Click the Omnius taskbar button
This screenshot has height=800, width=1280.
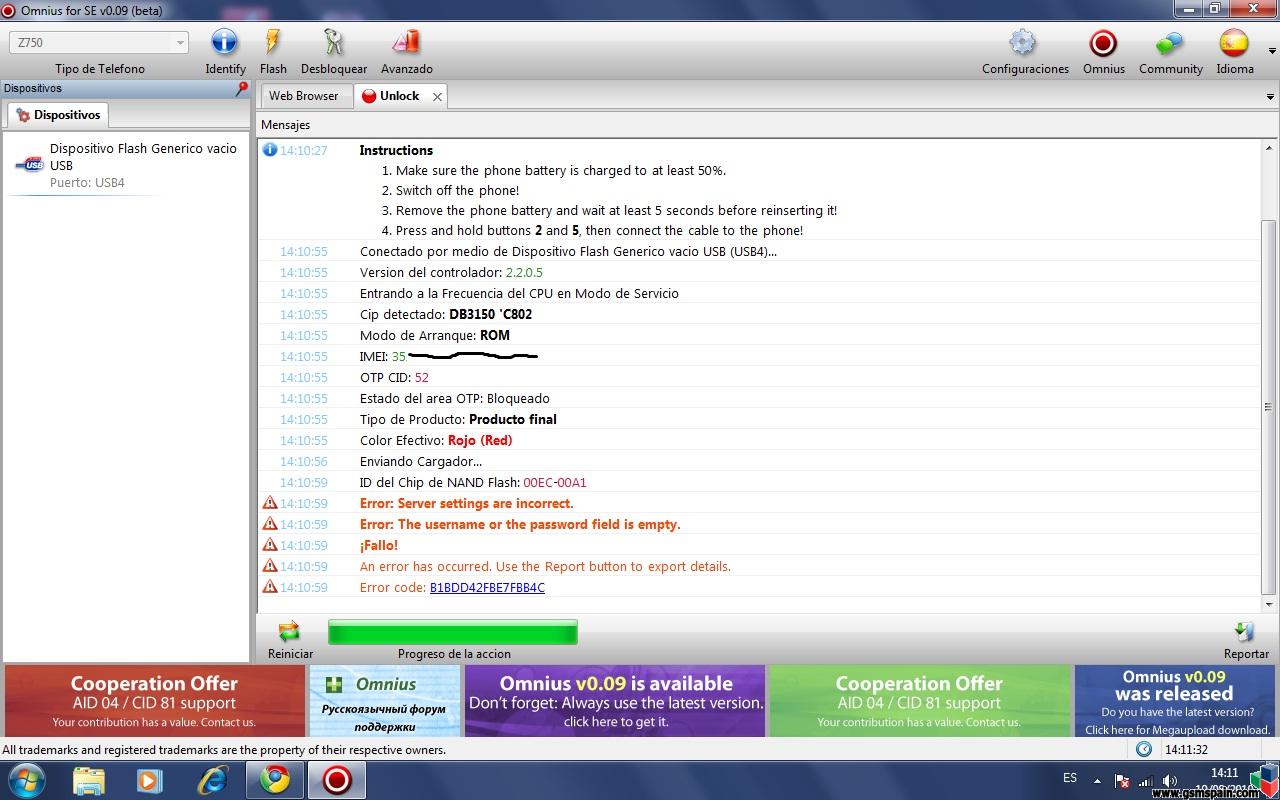(x=337, y=779)
